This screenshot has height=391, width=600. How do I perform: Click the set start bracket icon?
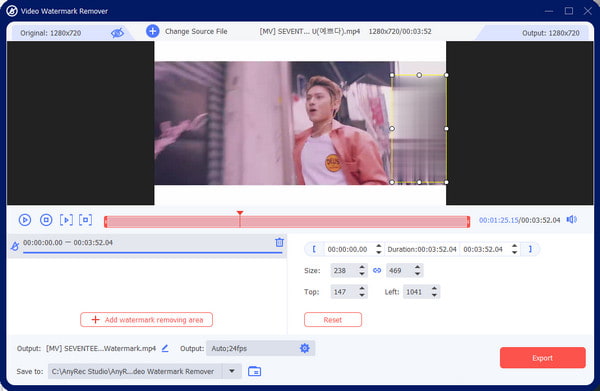pyautogui.click(x=314, y=249)
